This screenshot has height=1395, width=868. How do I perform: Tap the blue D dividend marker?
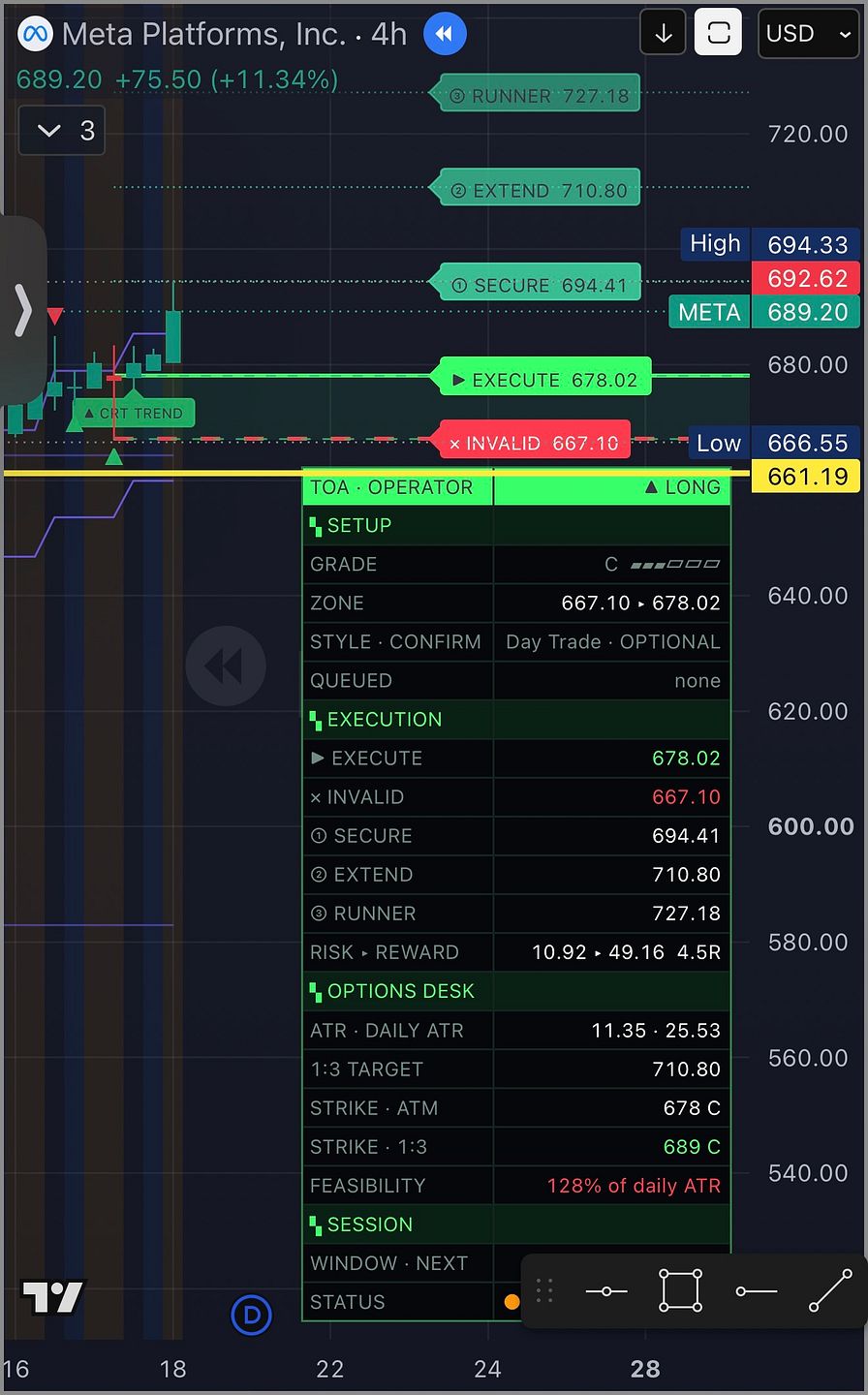point(252,1315)
